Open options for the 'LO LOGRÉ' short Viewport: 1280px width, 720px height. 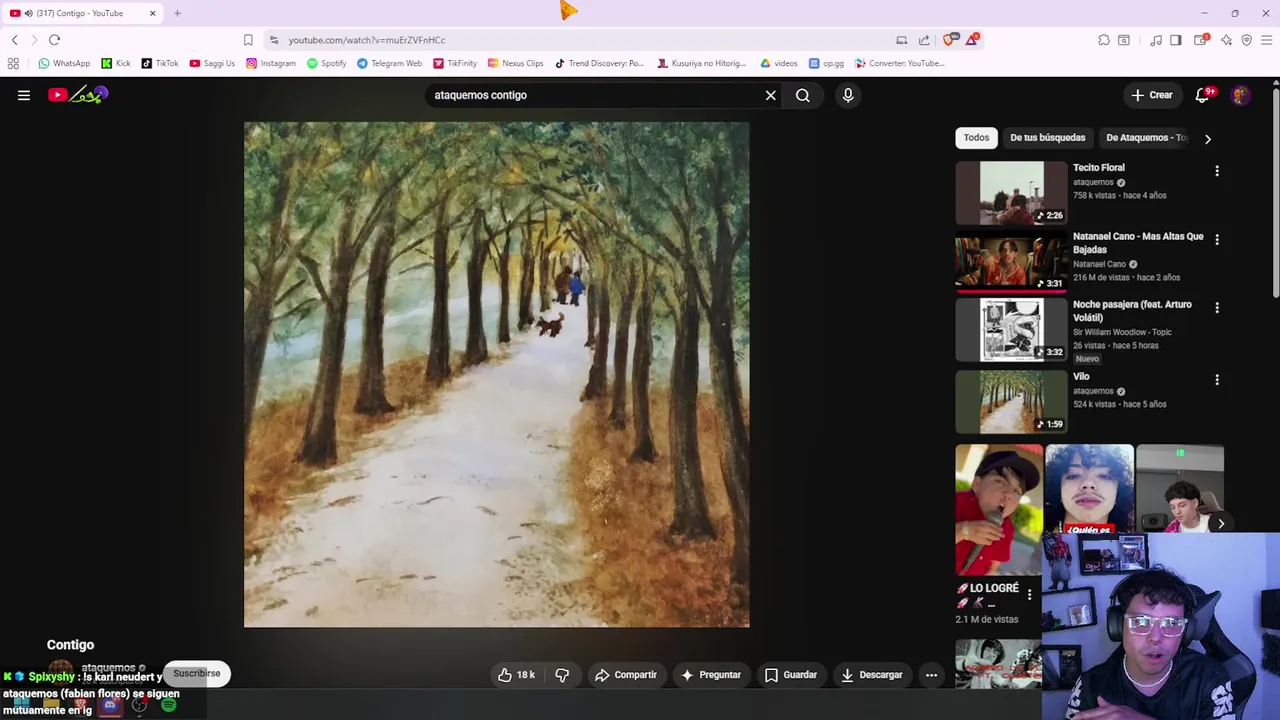click(1029, 595)
